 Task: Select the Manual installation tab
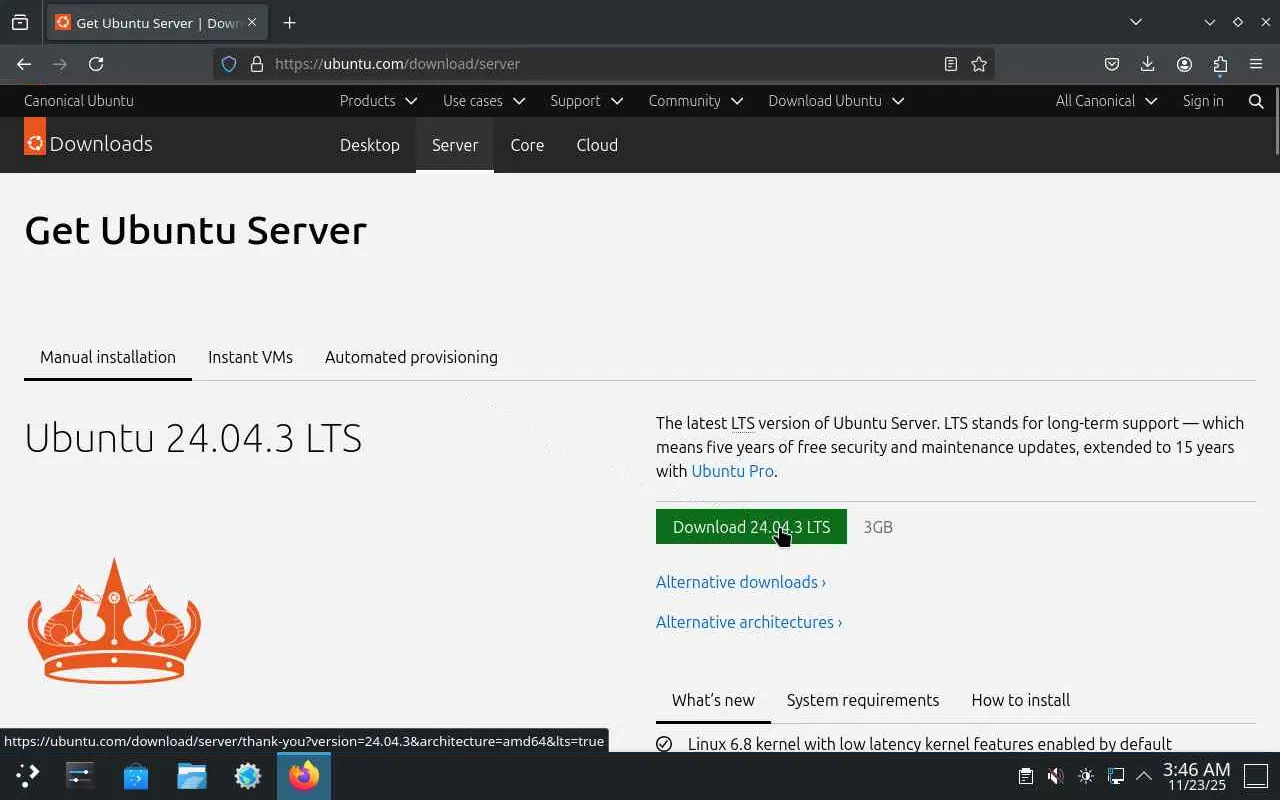tap(108, 357)
